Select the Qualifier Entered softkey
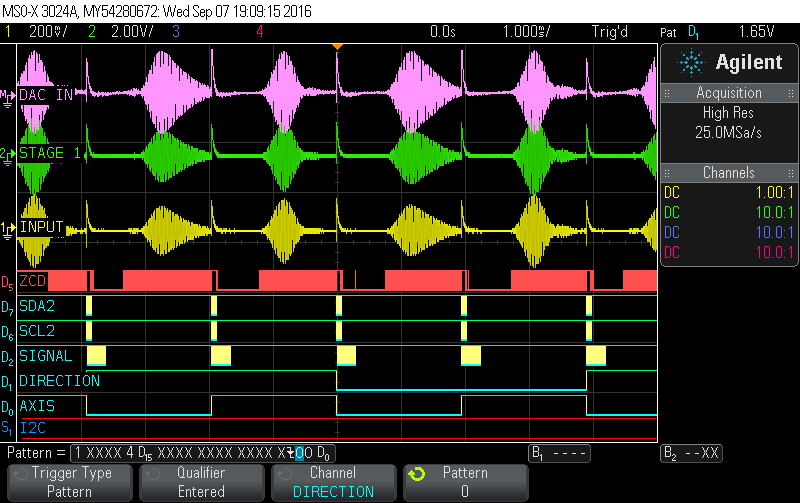Image resolution: width=800 pixels, height=503 pixels. click(201, 482)
